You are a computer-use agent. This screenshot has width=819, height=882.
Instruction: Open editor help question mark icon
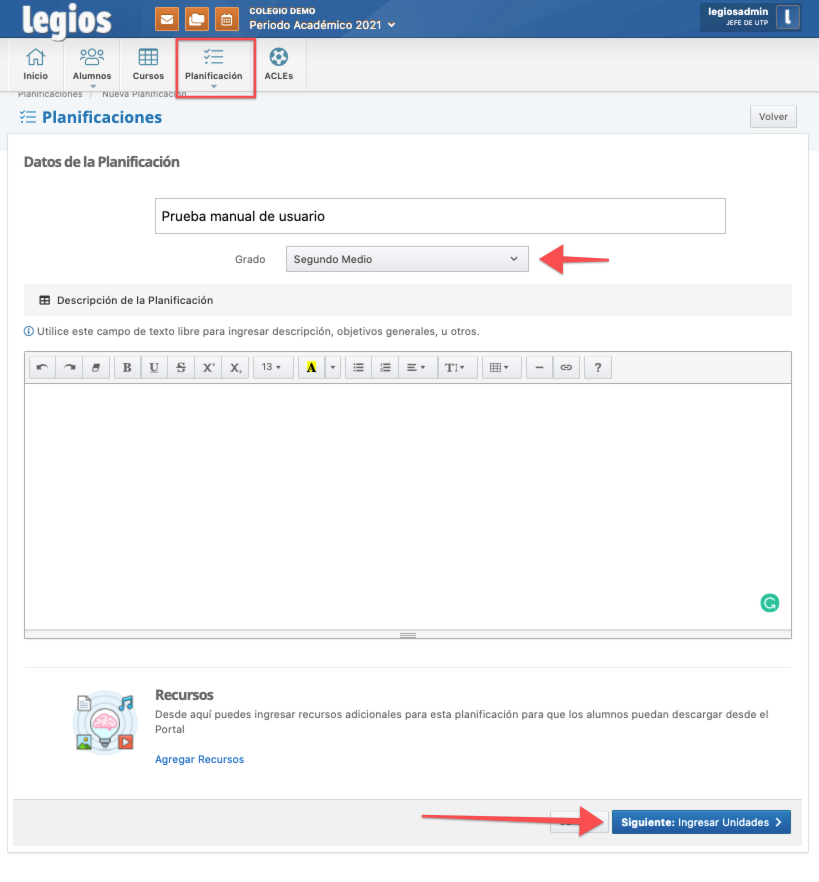pyautogui.click(x=598, y=368)
